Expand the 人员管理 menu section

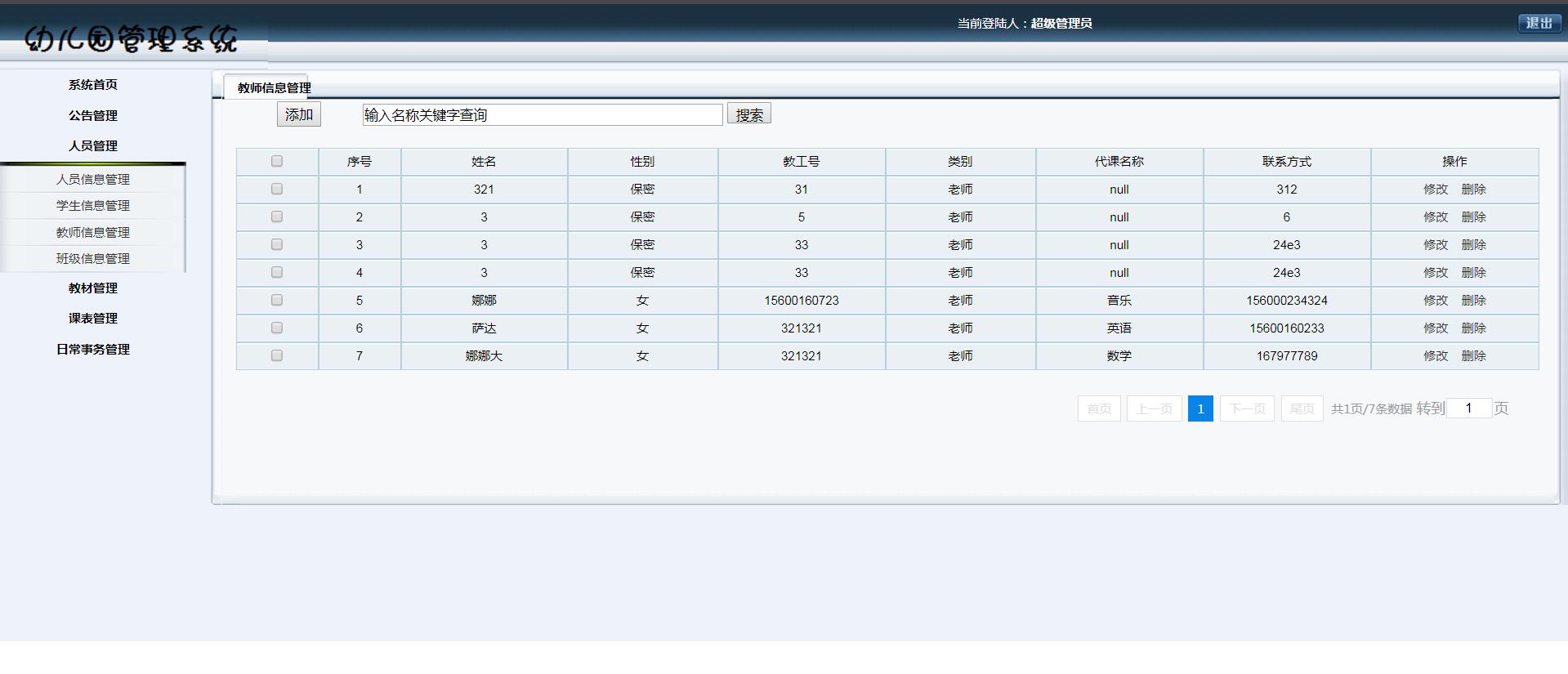tap(93, 146)
